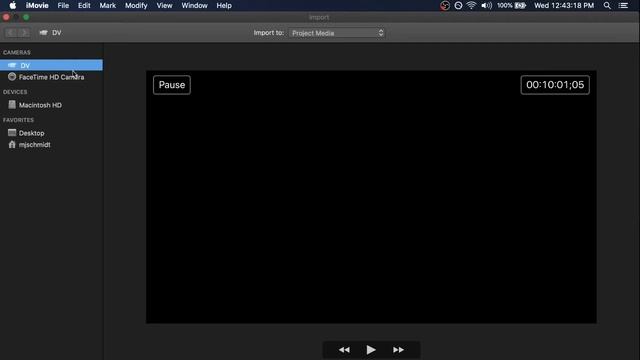Click the fast-forward playback button
The width and height of the screenshot is (640, 360).
pos(398,350)
